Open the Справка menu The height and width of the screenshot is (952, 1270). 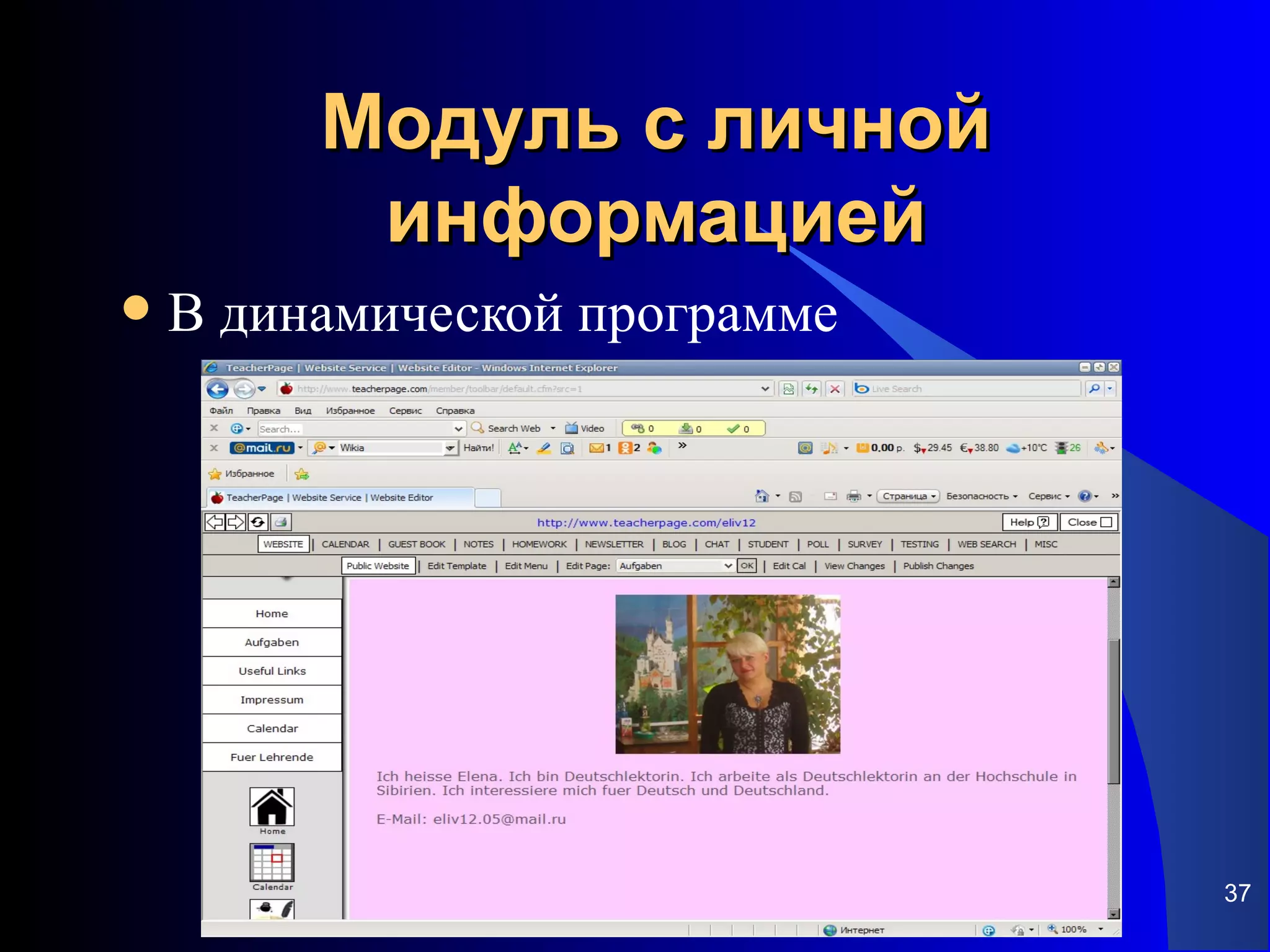click(455, 410)
